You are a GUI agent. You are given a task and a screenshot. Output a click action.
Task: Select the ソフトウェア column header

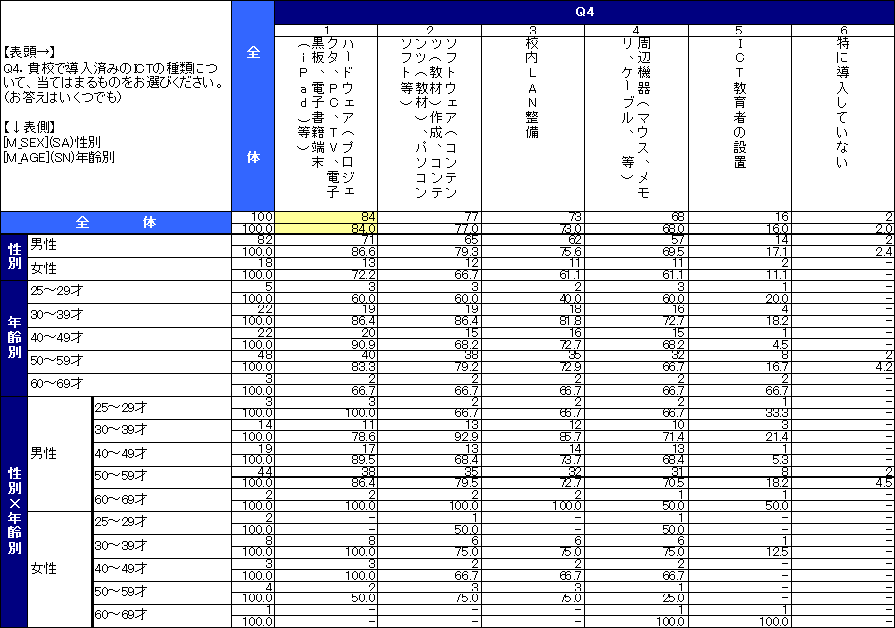click(x=429, y=115)
